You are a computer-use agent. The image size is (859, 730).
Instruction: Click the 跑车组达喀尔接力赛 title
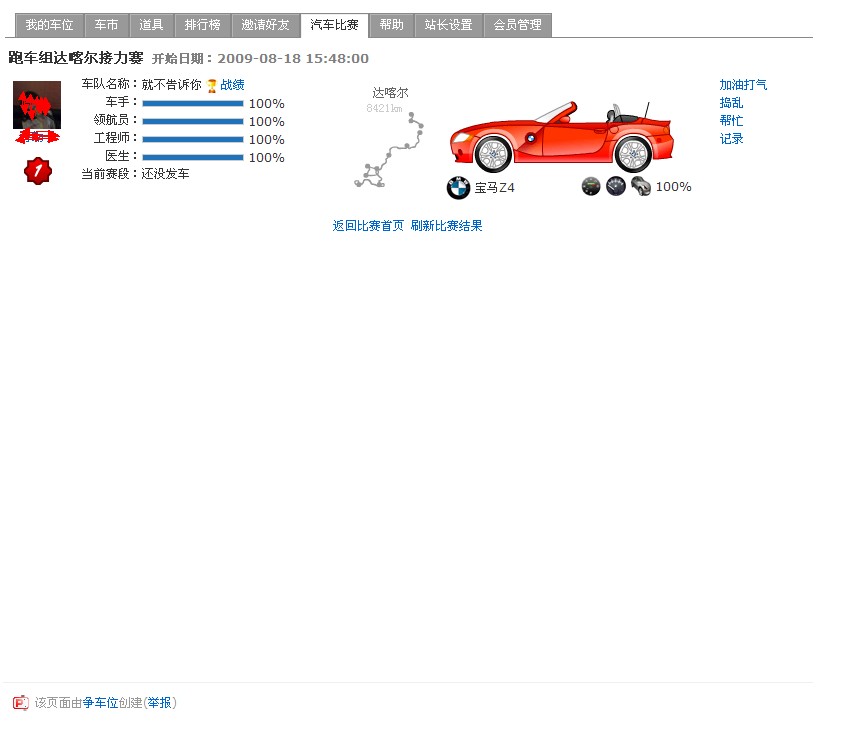(x=76, y=58)
